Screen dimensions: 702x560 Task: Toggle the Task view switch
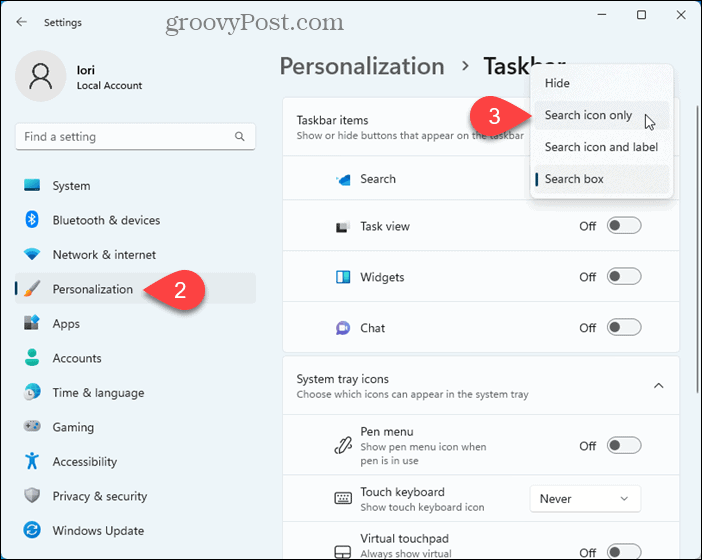624,226
